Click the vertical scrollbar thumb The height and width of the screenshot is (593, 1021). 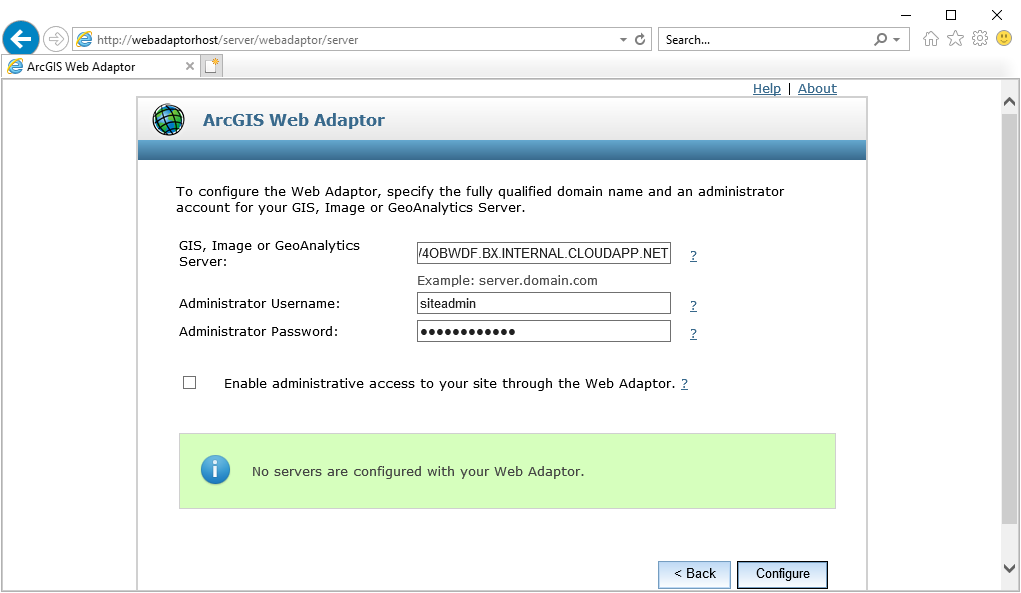coord(1009,319)
